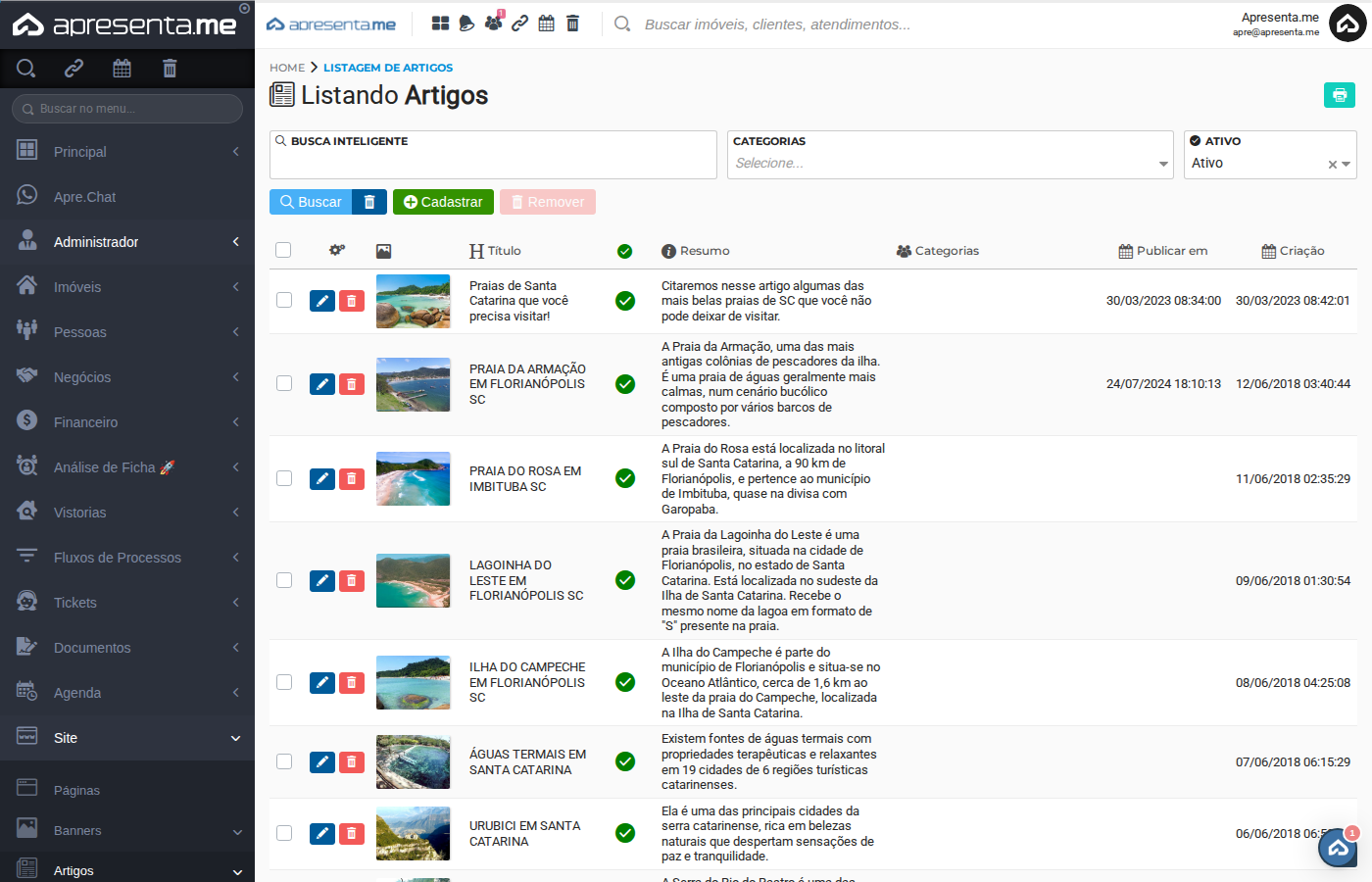Click the thumbnail of URUBICI EM SANTA CATARINA
Viewport: 1372px width, 882px height.
click(x=413, y=833)
